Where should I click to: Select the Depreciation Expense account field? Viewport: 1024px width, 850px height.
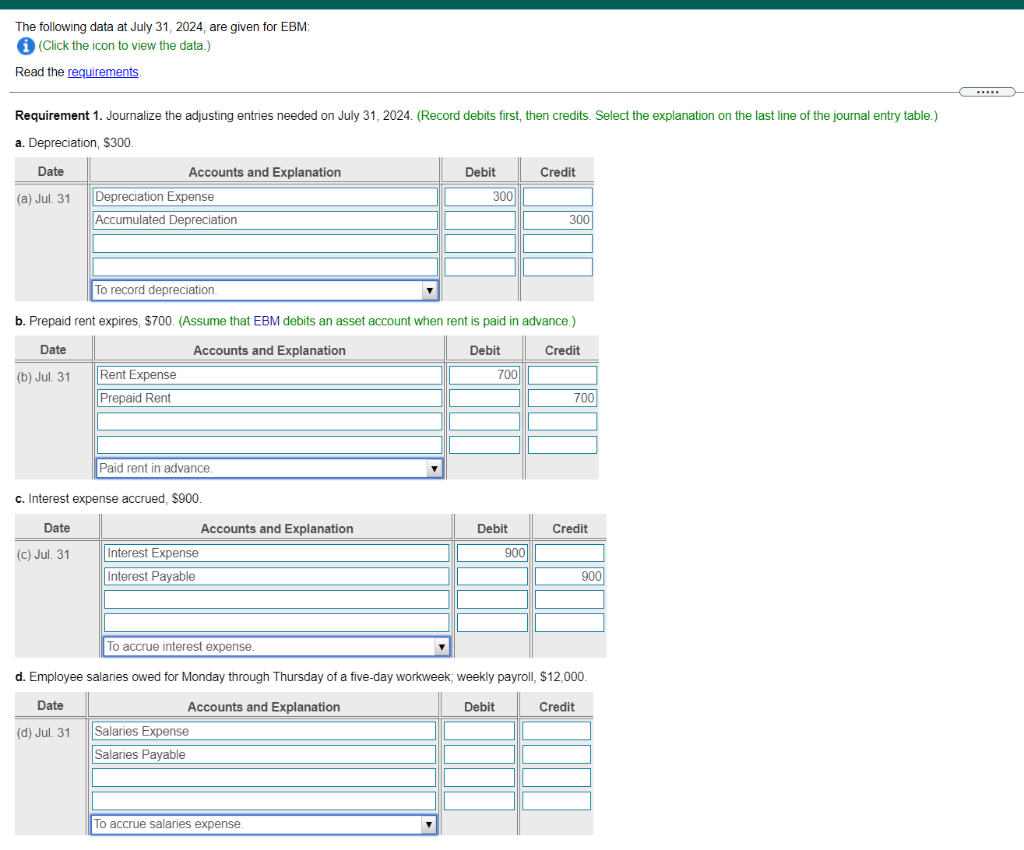pos(265,197)
